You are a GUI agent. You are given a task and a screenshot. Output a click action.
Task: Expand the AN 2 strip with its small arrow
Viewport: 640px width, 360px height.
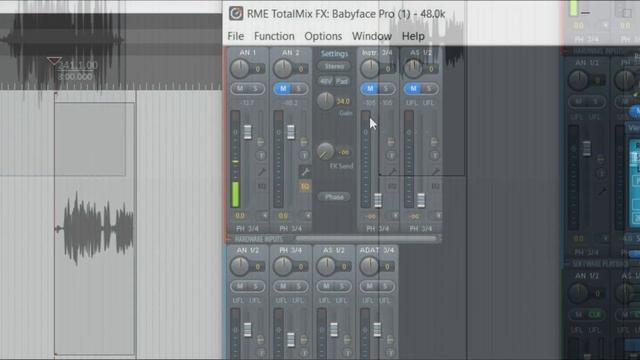[308, 215]
